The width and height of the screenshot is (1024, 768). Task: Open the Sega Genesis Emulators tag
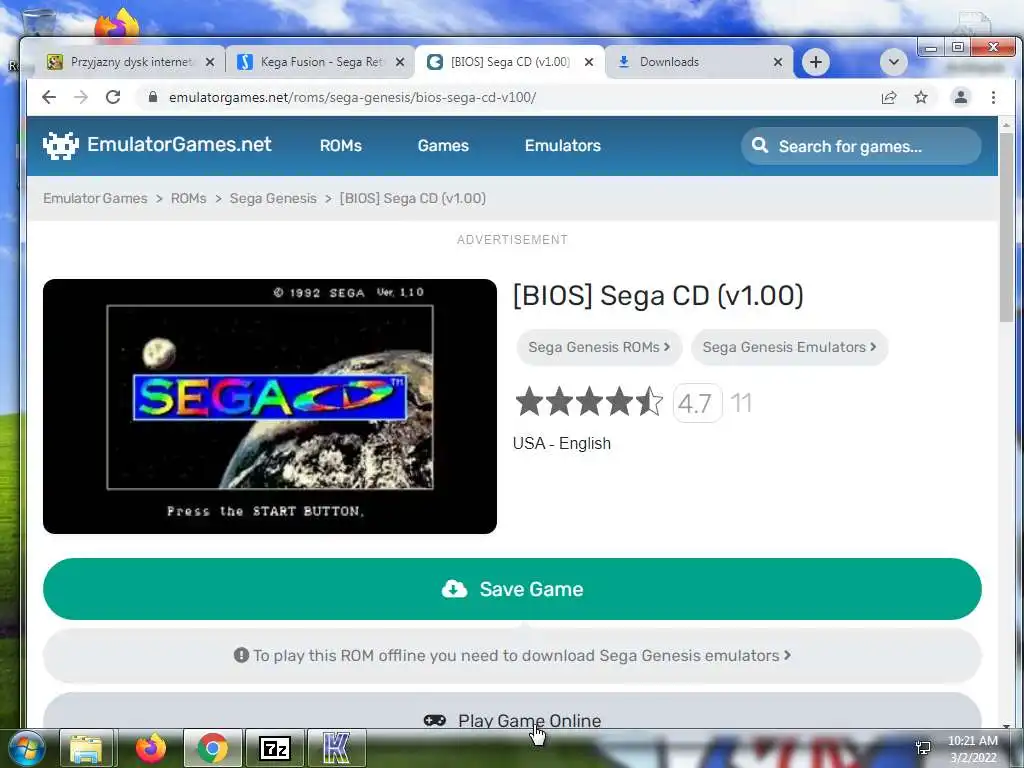[x=789, y=347]
